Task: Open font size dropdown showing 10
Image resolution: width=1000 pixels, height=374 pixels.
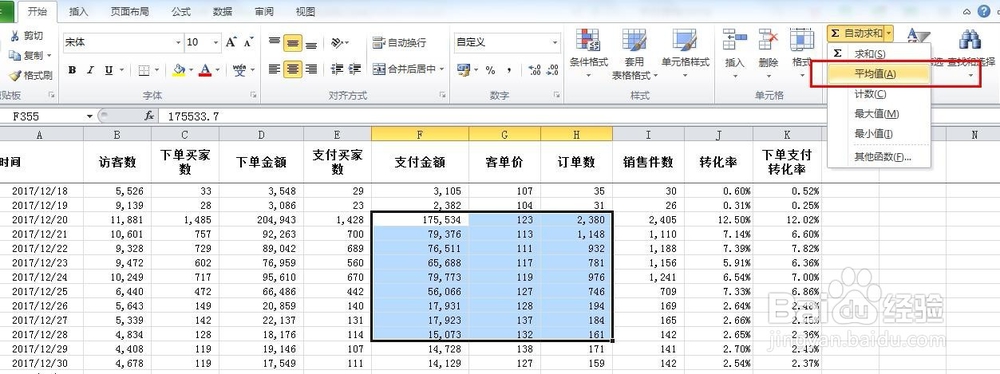Action: (x=217, y=43)
